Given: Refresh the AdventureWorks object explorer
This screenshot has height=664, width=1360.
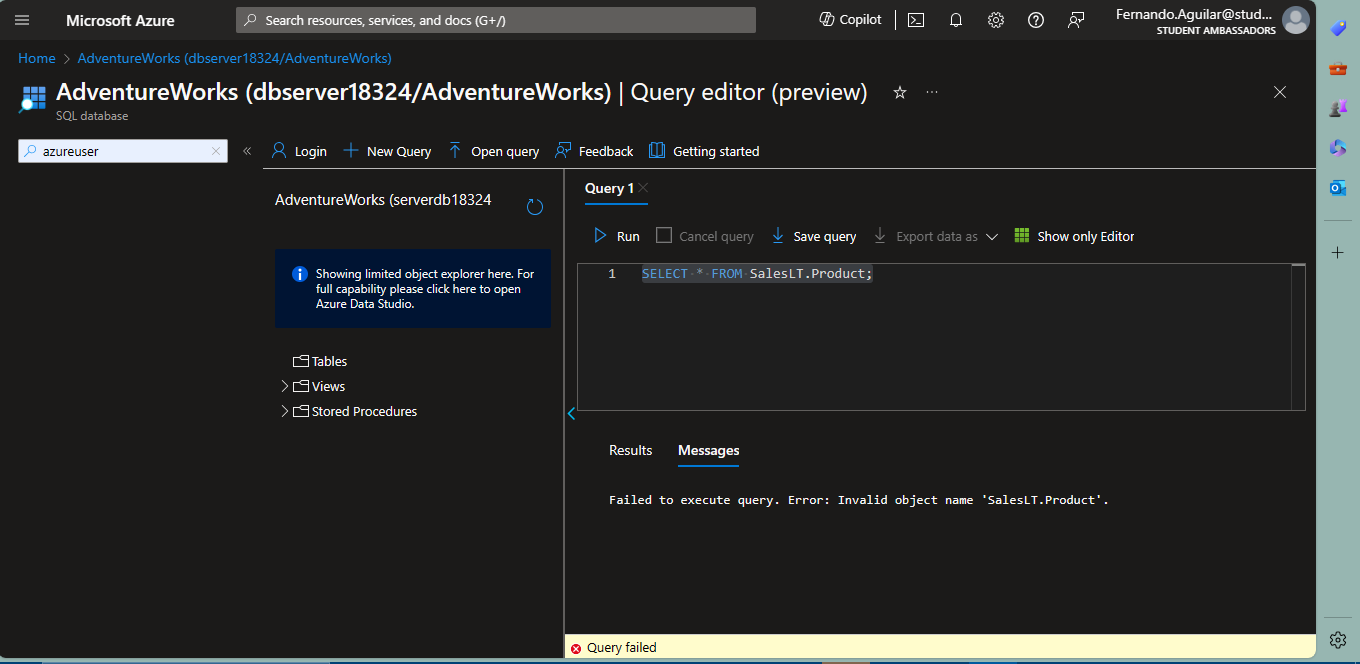Looking at the screenshot, I should (534, 205).
